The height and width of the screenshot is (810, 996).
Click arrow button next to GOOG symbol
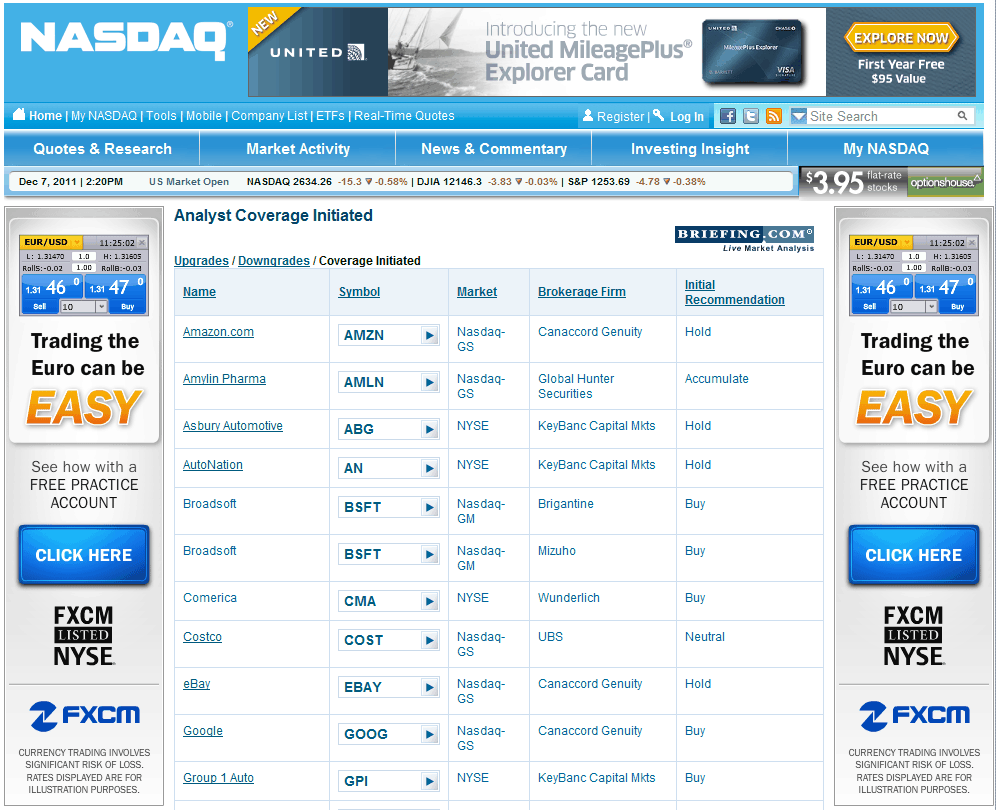coord(430,734)
